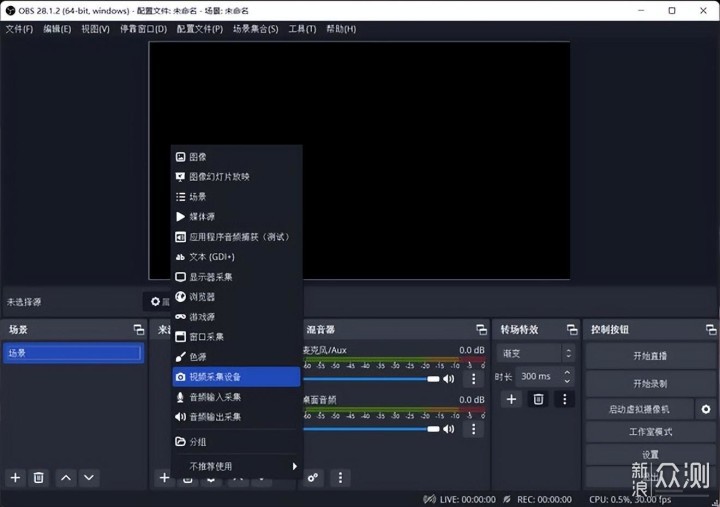Click the play icon beside 媒体源
This screenshot has height=507, width=720.
[180, 217]
